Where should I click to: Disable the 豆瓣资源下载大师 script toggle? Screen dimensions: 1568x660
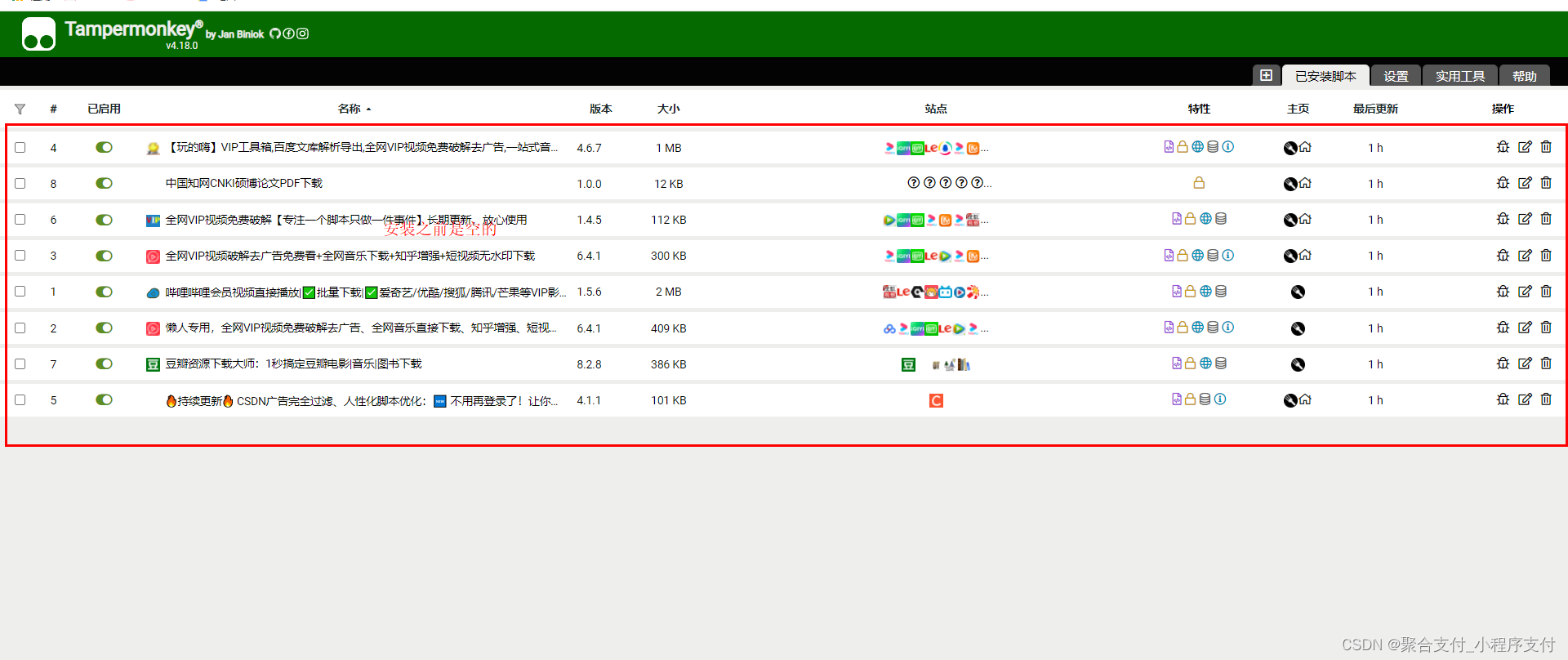104,364
